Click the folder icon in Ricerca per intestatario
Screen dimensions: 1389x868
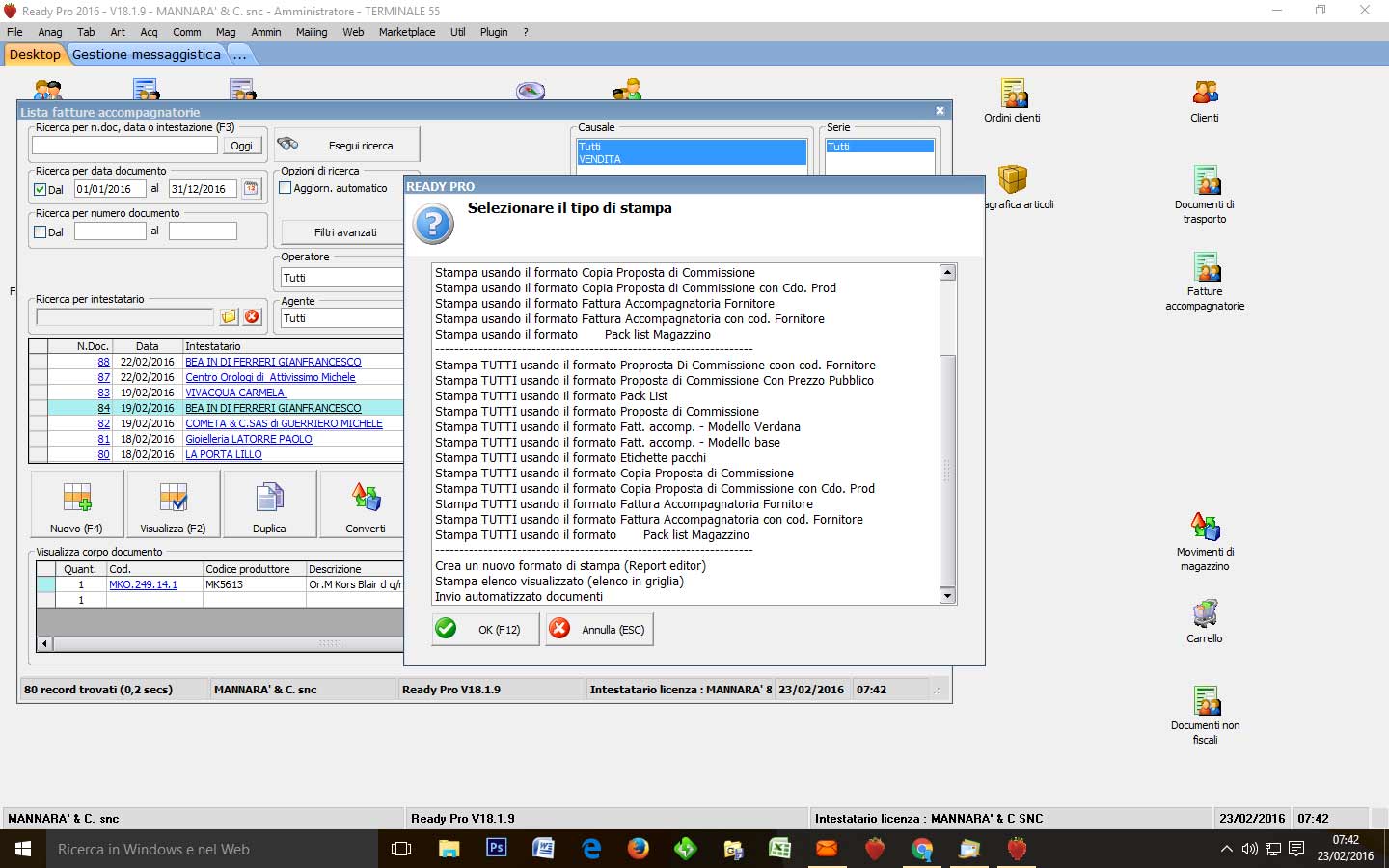(x=229, y=316)
